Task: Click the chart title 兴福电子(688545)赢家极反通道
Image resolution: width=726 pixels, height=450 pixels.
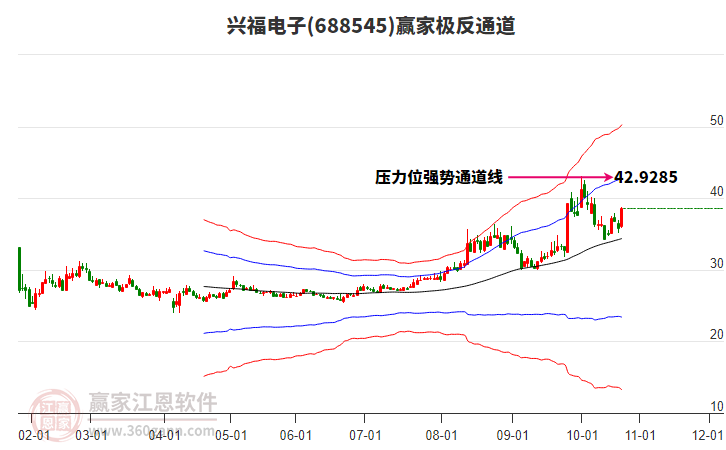Action: [x=371, y=26]
